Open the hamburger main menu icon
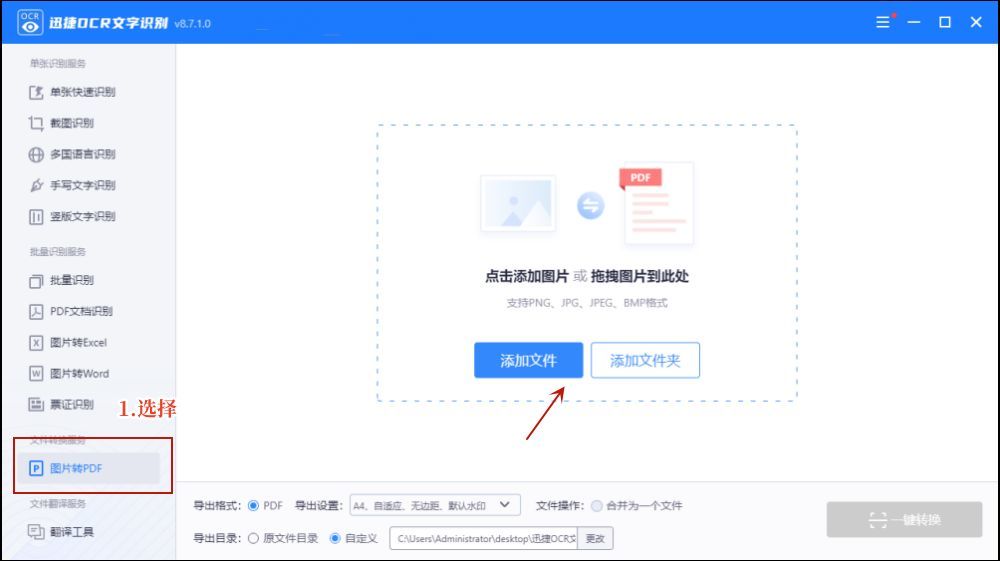Viewport: 1000px width, 561px height. click(883, 22)
